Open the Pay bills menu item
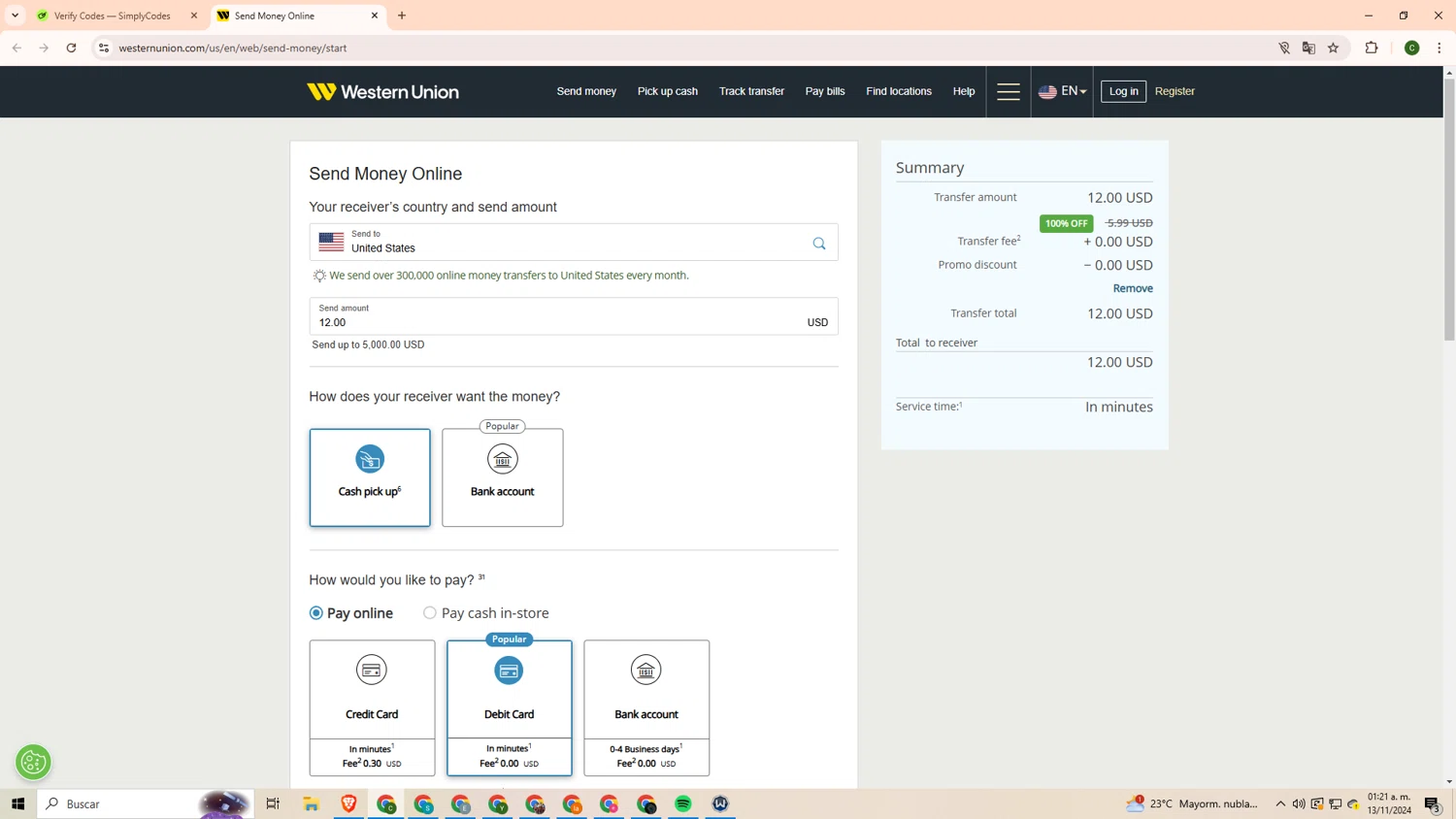The height and width of the screenshot is (819, 1456). (825, 91)
